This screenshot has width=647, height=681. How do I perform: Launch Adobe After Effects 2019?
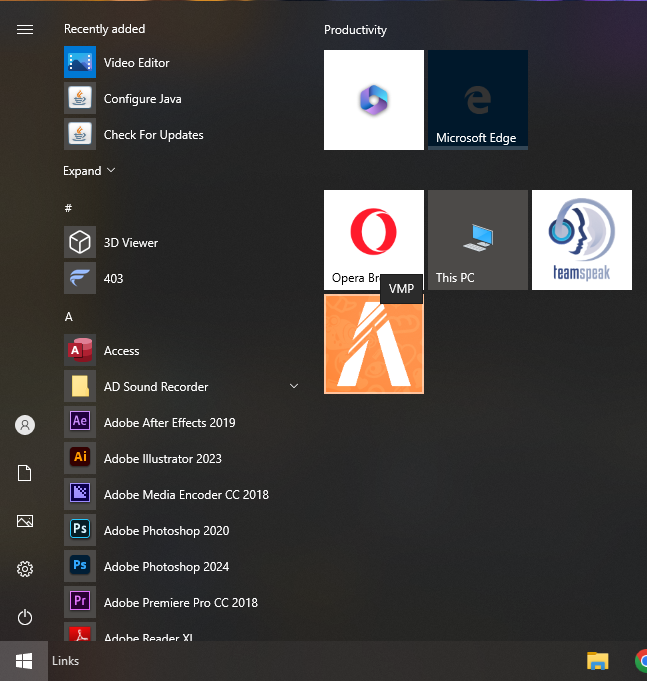(169, 423)
